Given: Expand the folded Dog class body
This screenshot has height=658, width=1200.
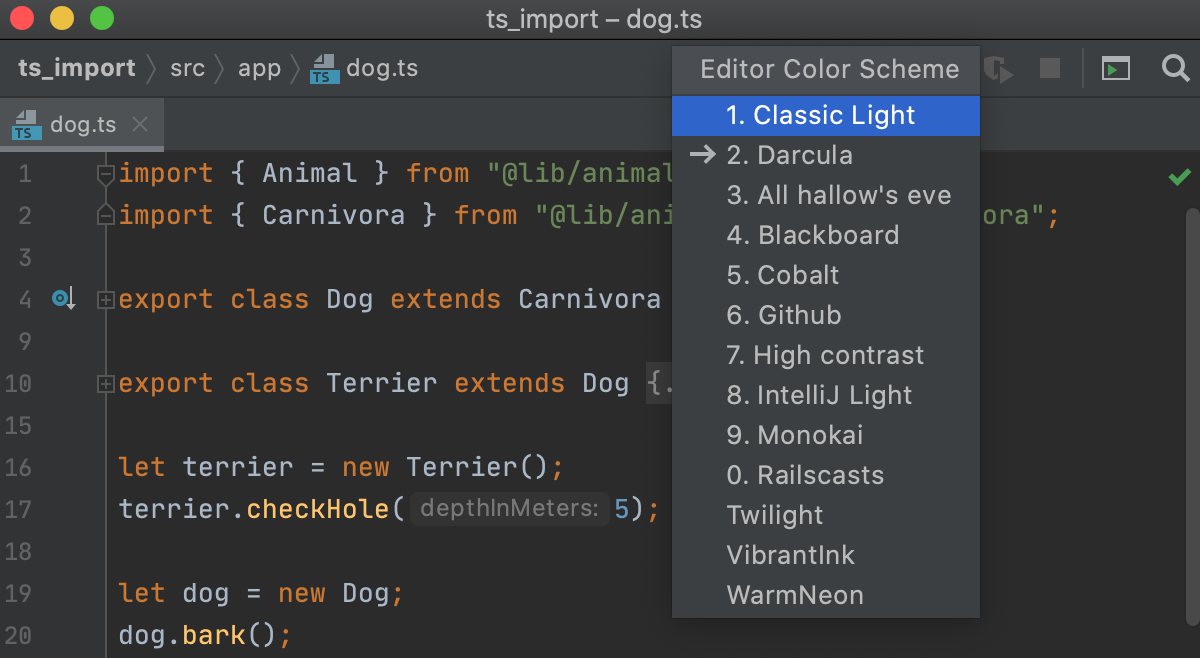Looking at the screenshot, I should (x=105, y=298).
